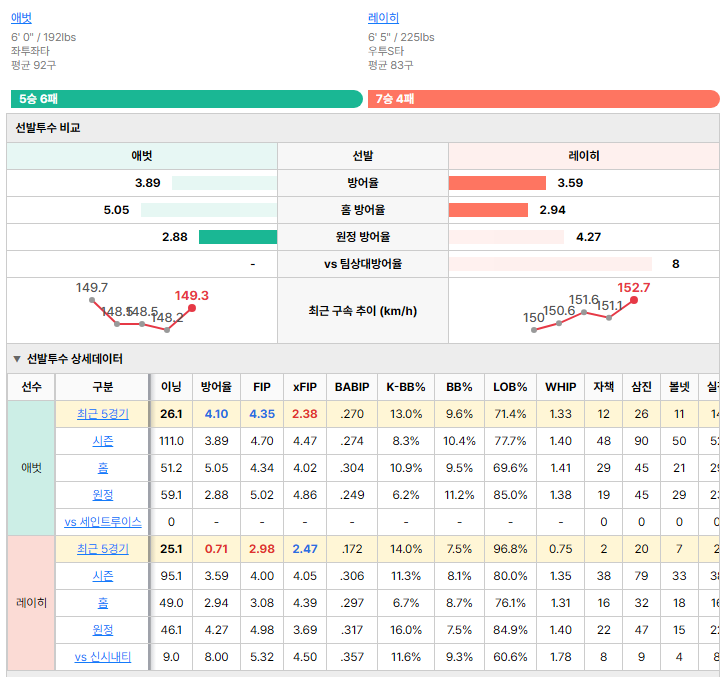Viewport: 726px width, 677px height.
Task: Open the vs 세인트루이스 link
Action: [103, 522]
